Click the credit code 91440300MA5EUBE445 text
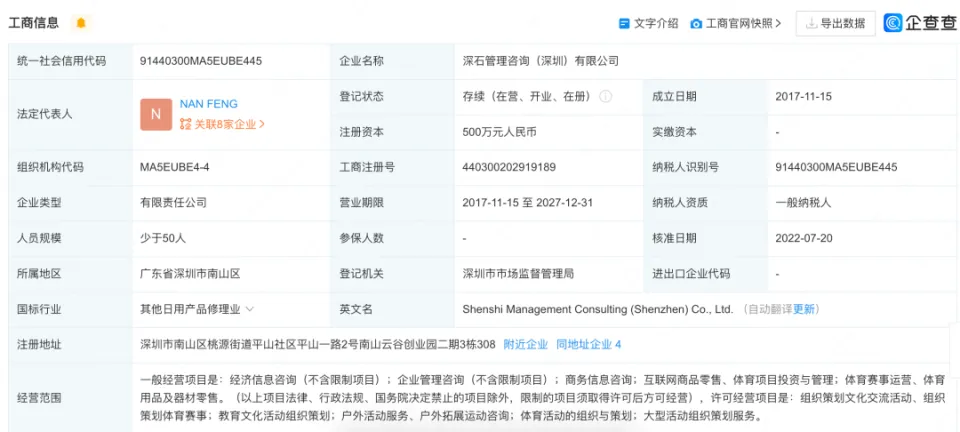 [201, 61]
